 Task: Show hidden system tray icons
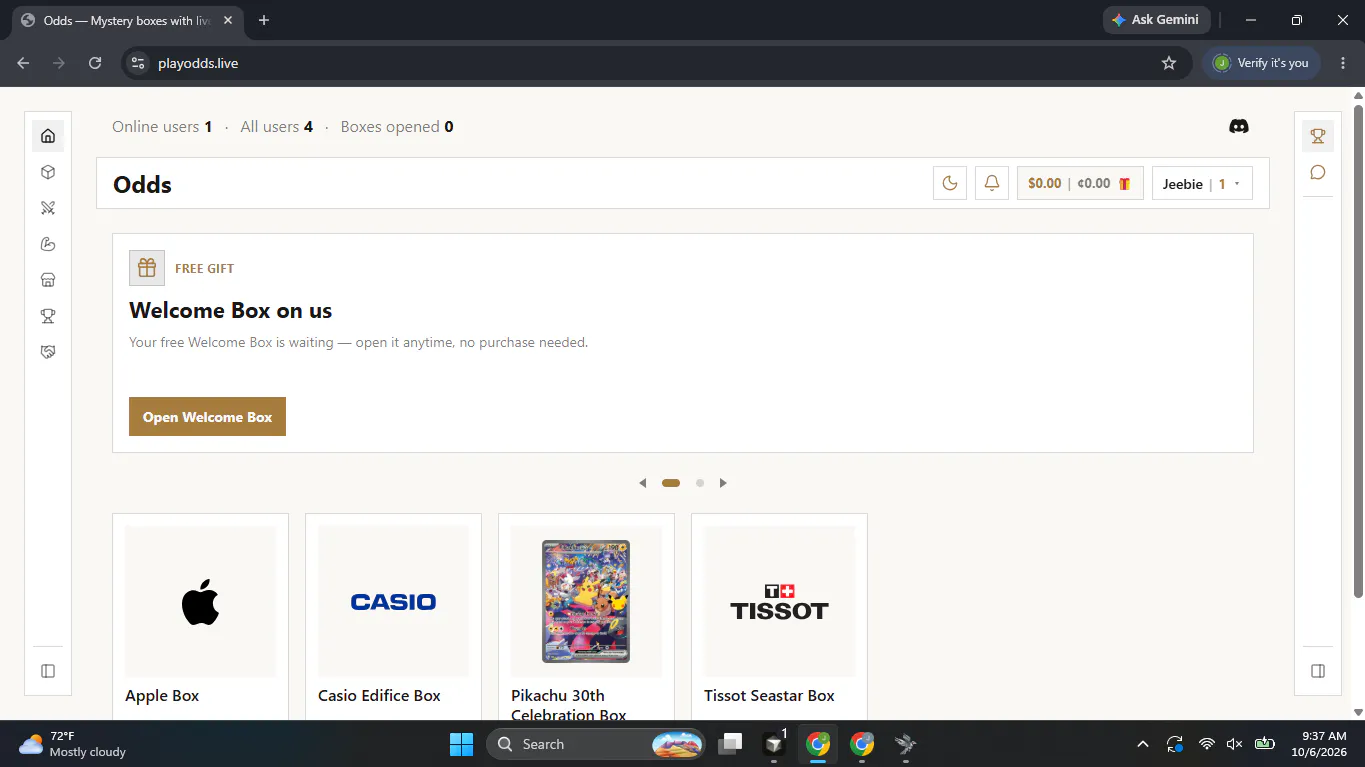click(1143, 744)
